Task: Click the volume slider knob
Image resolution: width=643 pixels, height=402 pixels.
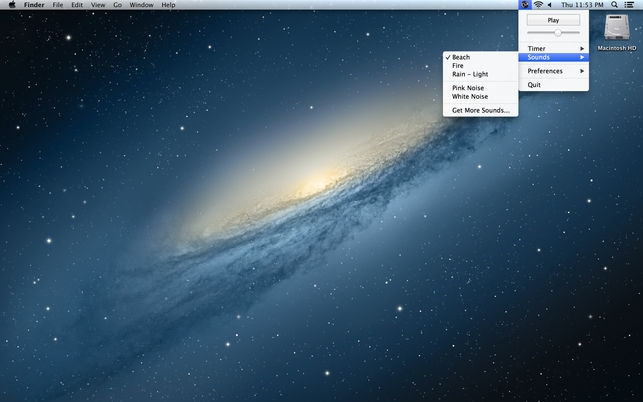Action: (557, 33)
